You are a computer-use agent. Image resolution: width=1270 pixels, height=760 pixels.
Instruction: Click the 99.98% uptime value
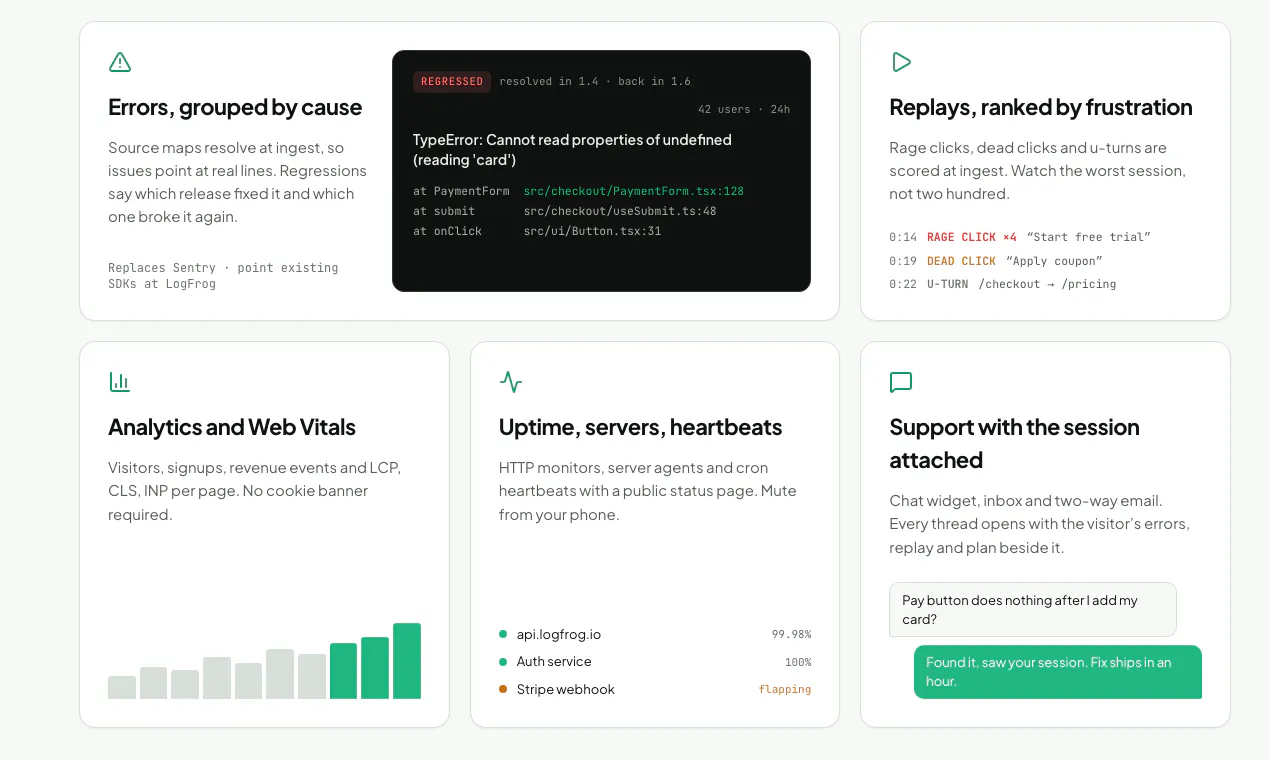pos(791,634)
